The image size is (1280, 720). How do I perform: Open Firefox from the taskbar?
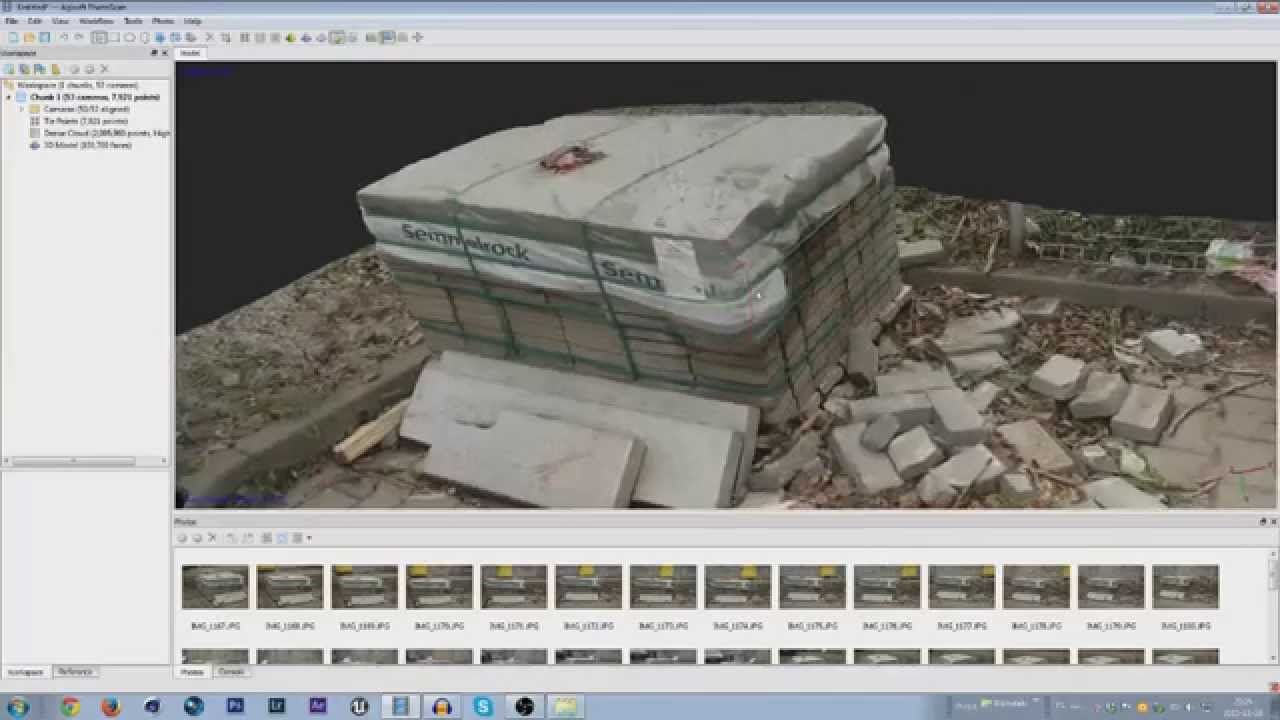[111, 706]
